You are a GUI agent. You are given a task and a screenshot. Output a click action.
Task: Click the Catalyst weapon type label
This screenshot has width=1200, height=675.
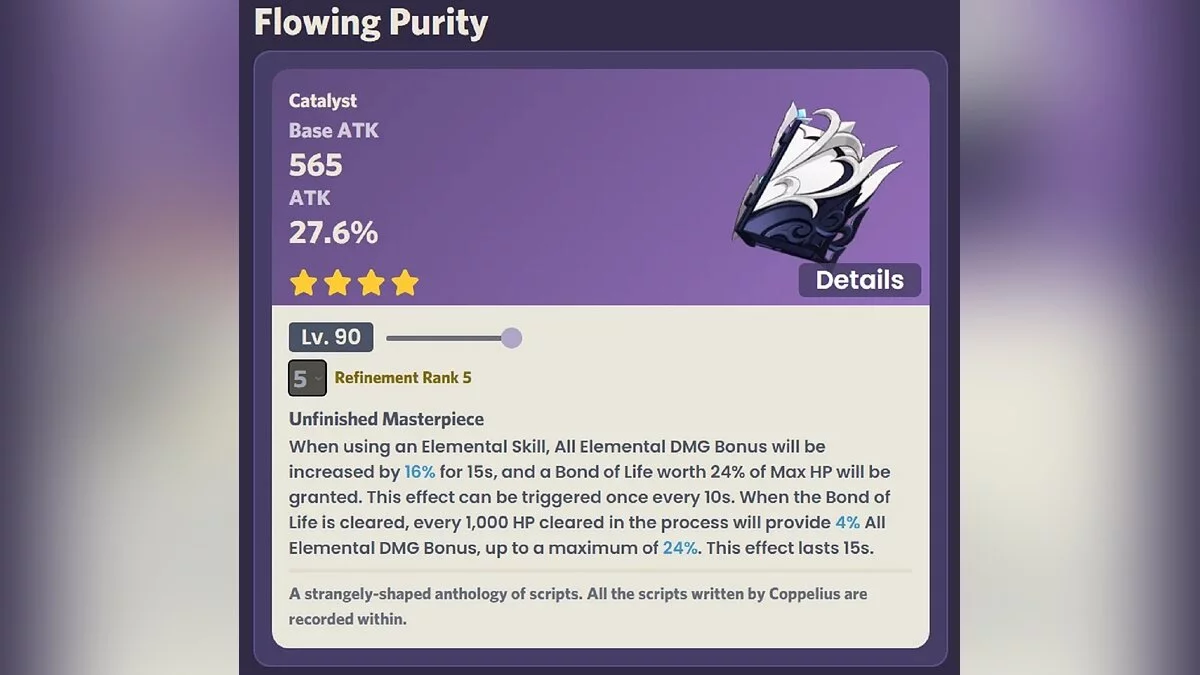point(323,100)
